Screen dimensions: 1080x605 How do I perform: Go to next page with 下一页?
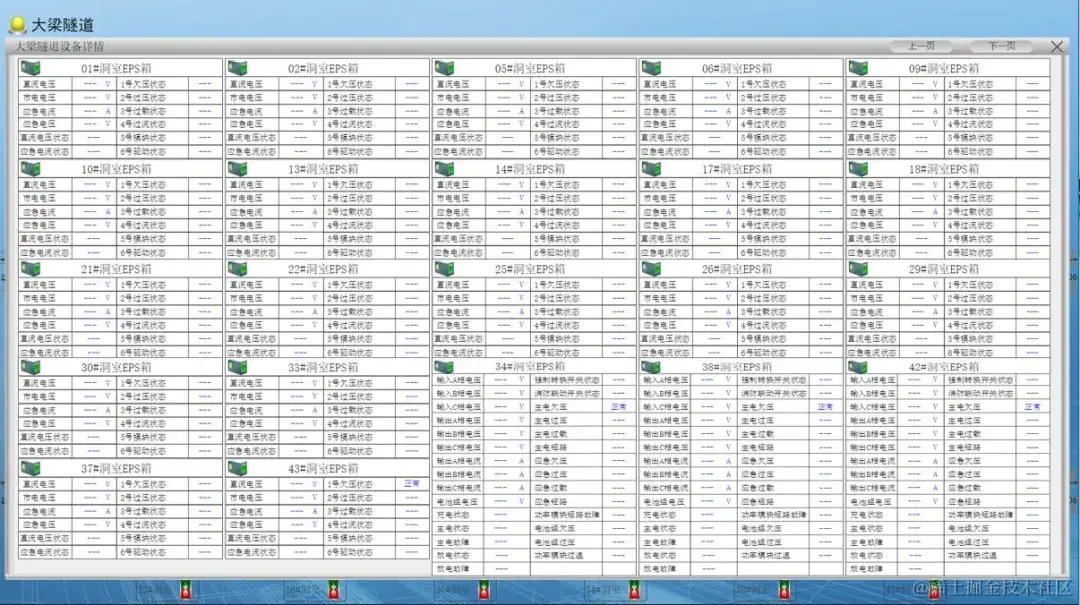1001,46
